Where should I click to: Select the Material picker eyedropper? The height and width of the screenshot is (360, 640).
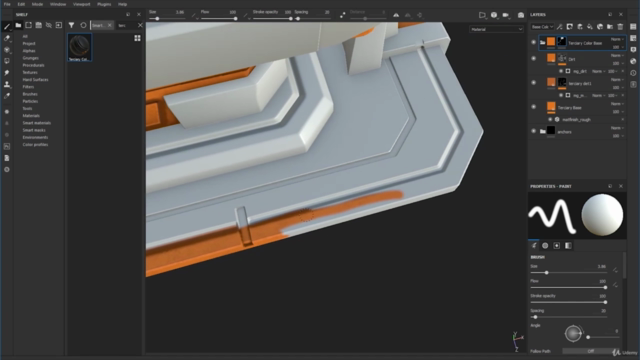click(x=7, y=96)
